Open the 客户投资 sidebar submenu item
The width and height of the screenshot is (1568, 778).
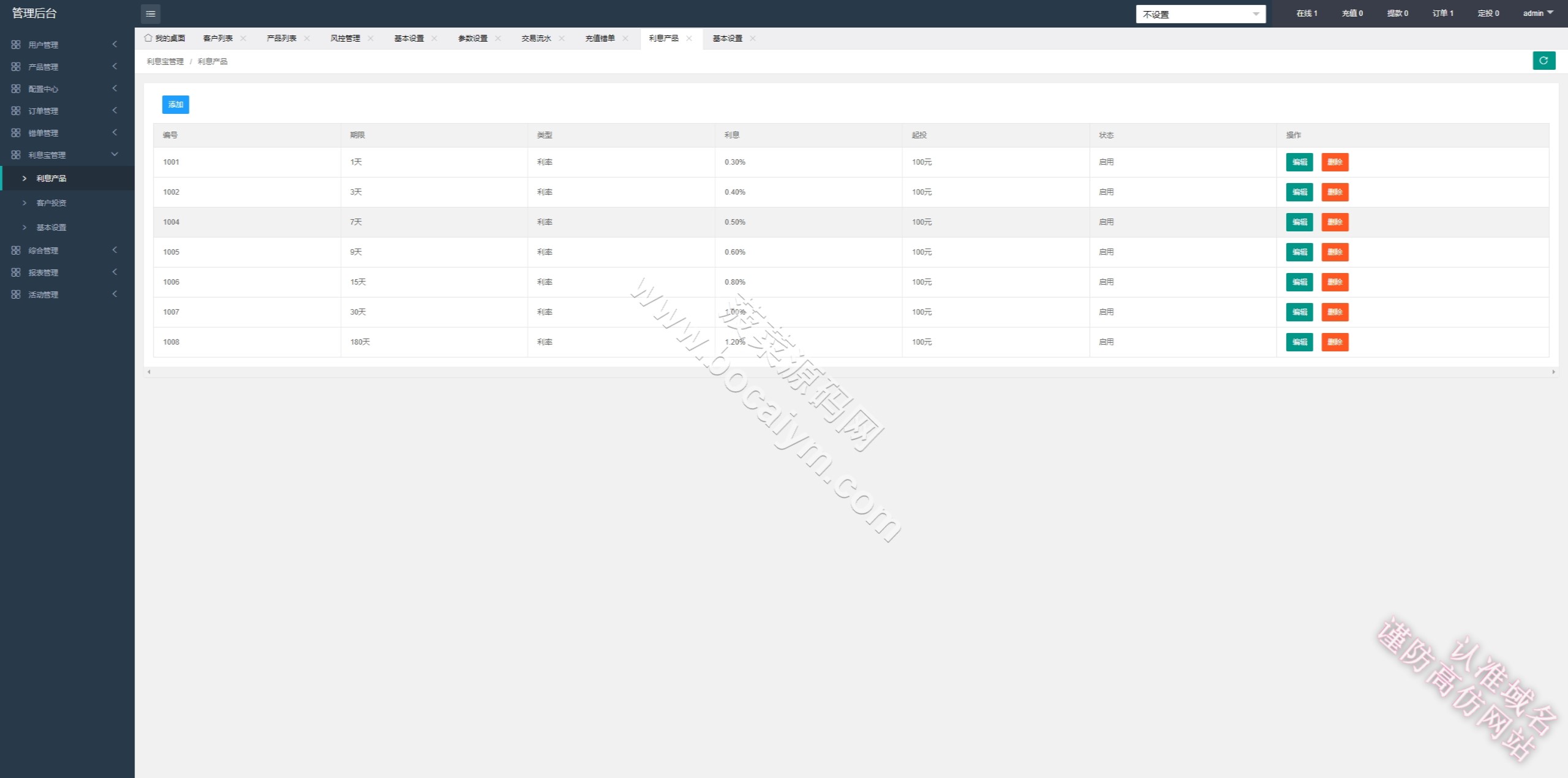tap(67, 203)
